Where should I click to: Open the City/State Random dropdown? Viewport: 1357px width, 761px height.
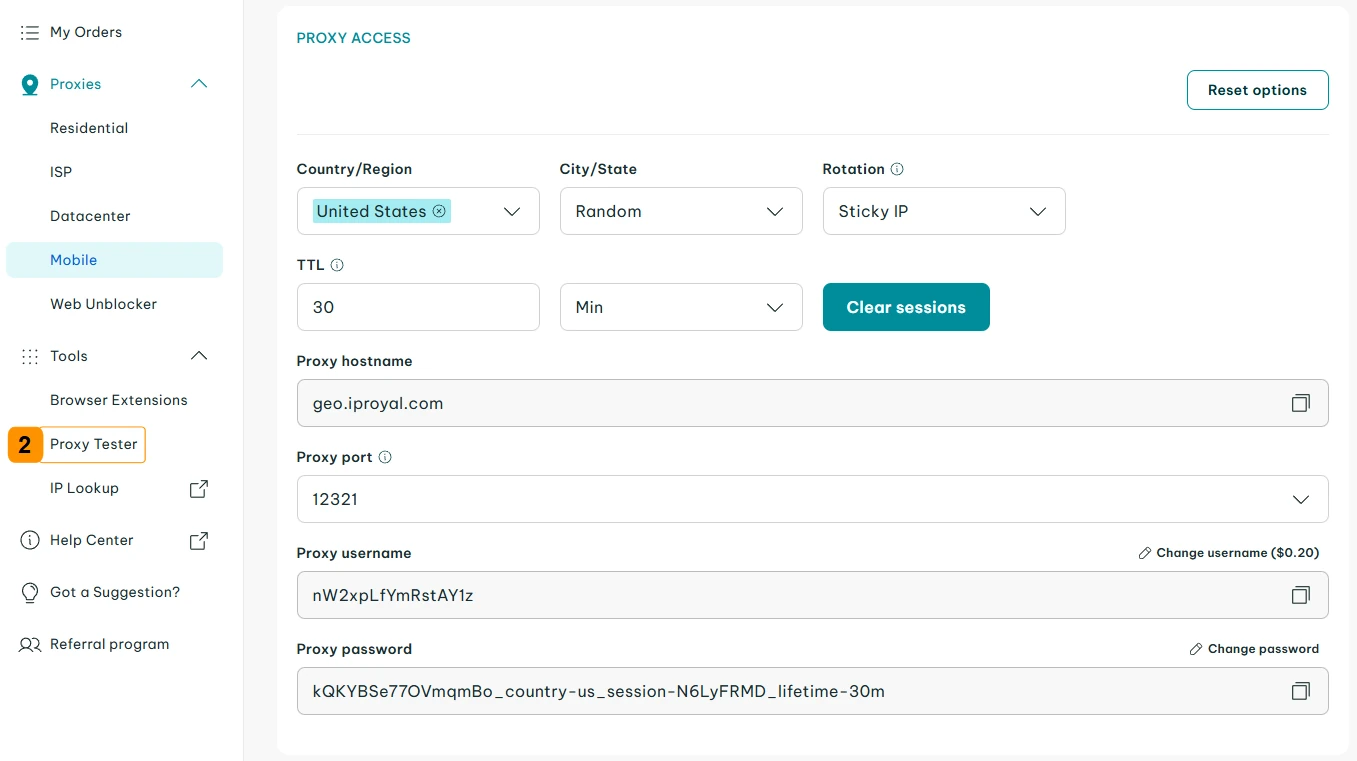(680, 211)
